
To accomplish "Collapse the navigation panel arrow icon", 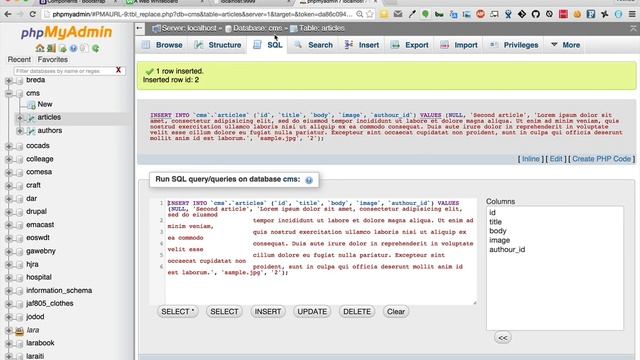I will click(140, 28).
